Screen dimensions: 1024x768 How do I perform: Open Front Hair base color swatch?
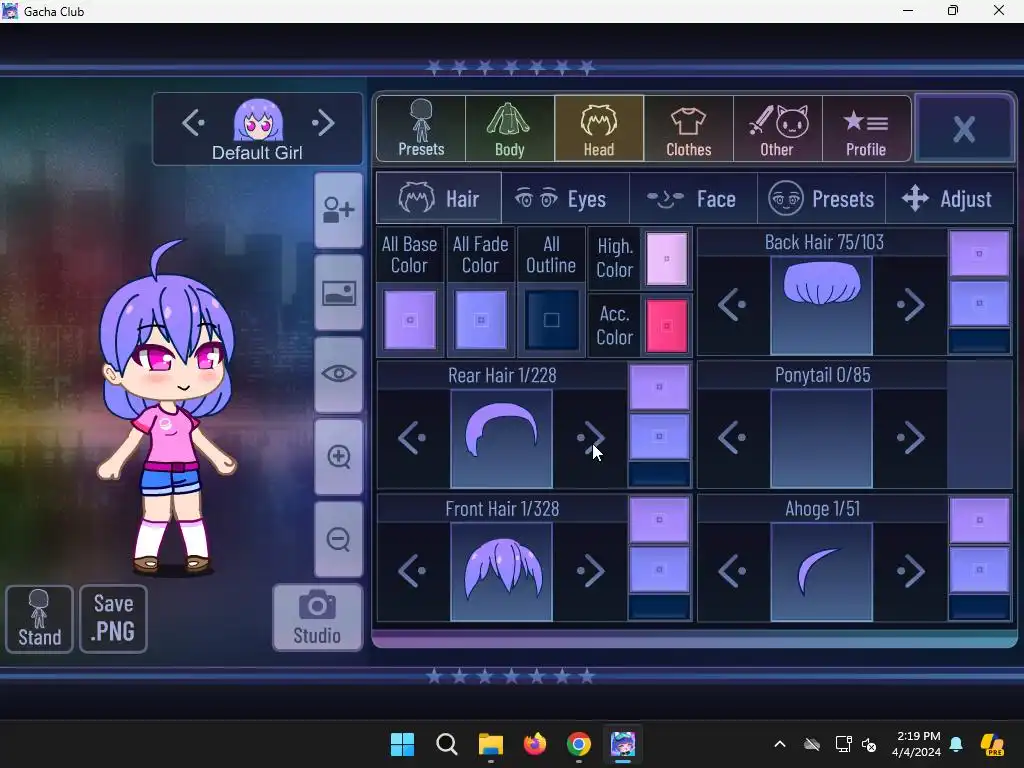(x=660, y=520)
